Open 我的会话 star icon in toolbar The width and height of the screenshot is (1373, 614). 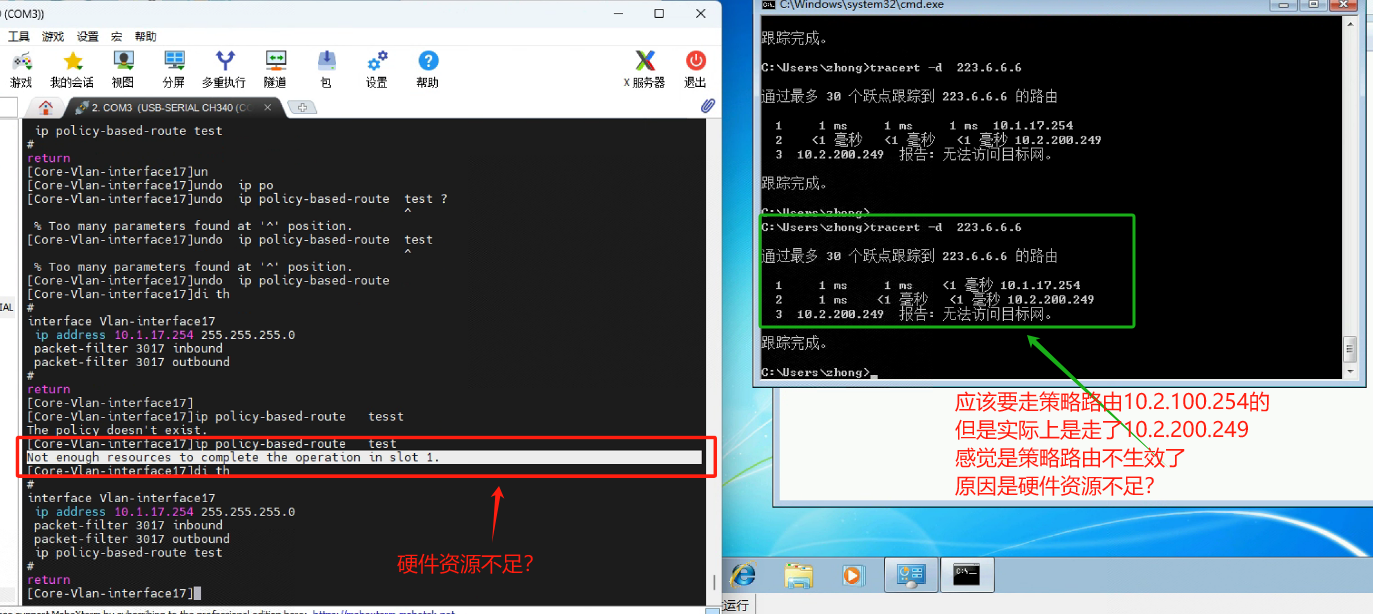pyautogui.click(x=72, y=70)
